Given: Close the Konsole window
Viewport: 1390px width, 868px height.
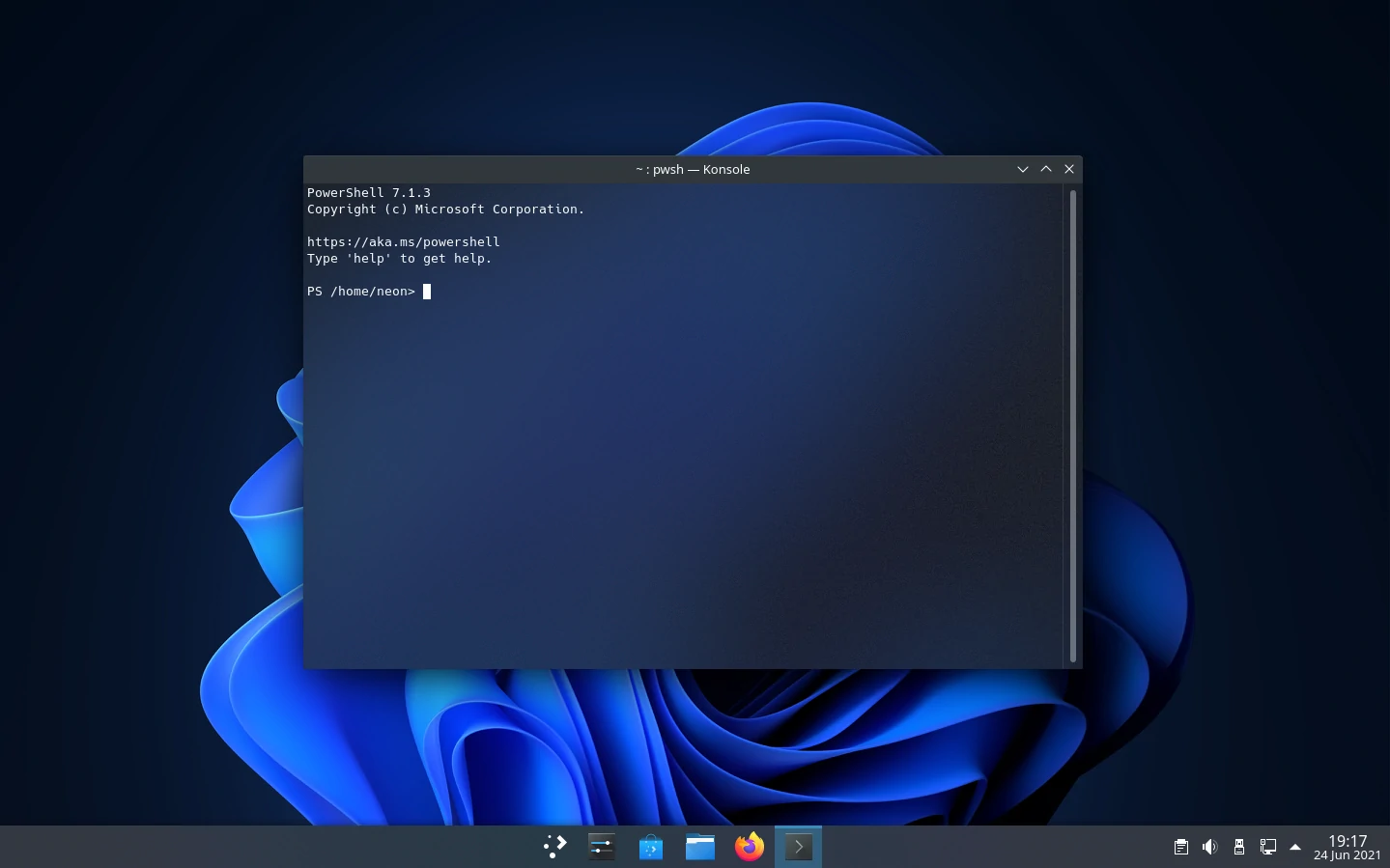Looking at the screenshot, I should pos(1069,169).
